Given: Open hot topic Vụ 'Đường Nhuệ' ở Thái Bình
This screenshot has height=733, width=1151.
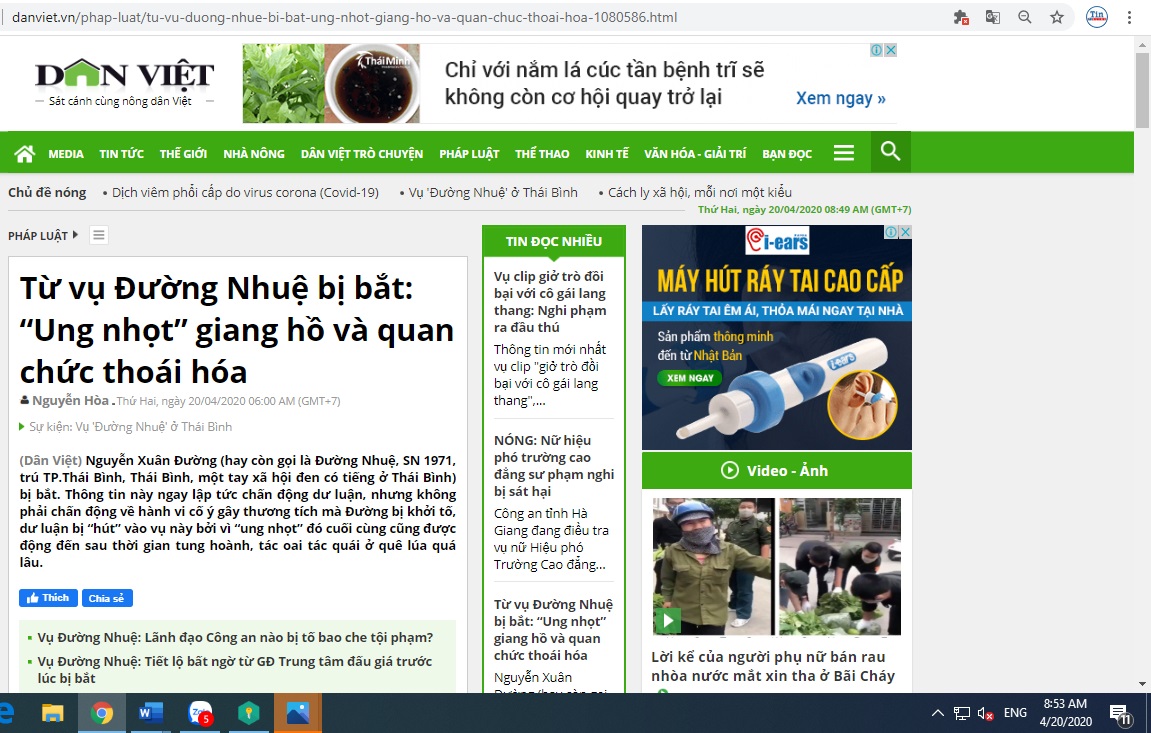Looking at the screenshot, I should tap(493, 192).
